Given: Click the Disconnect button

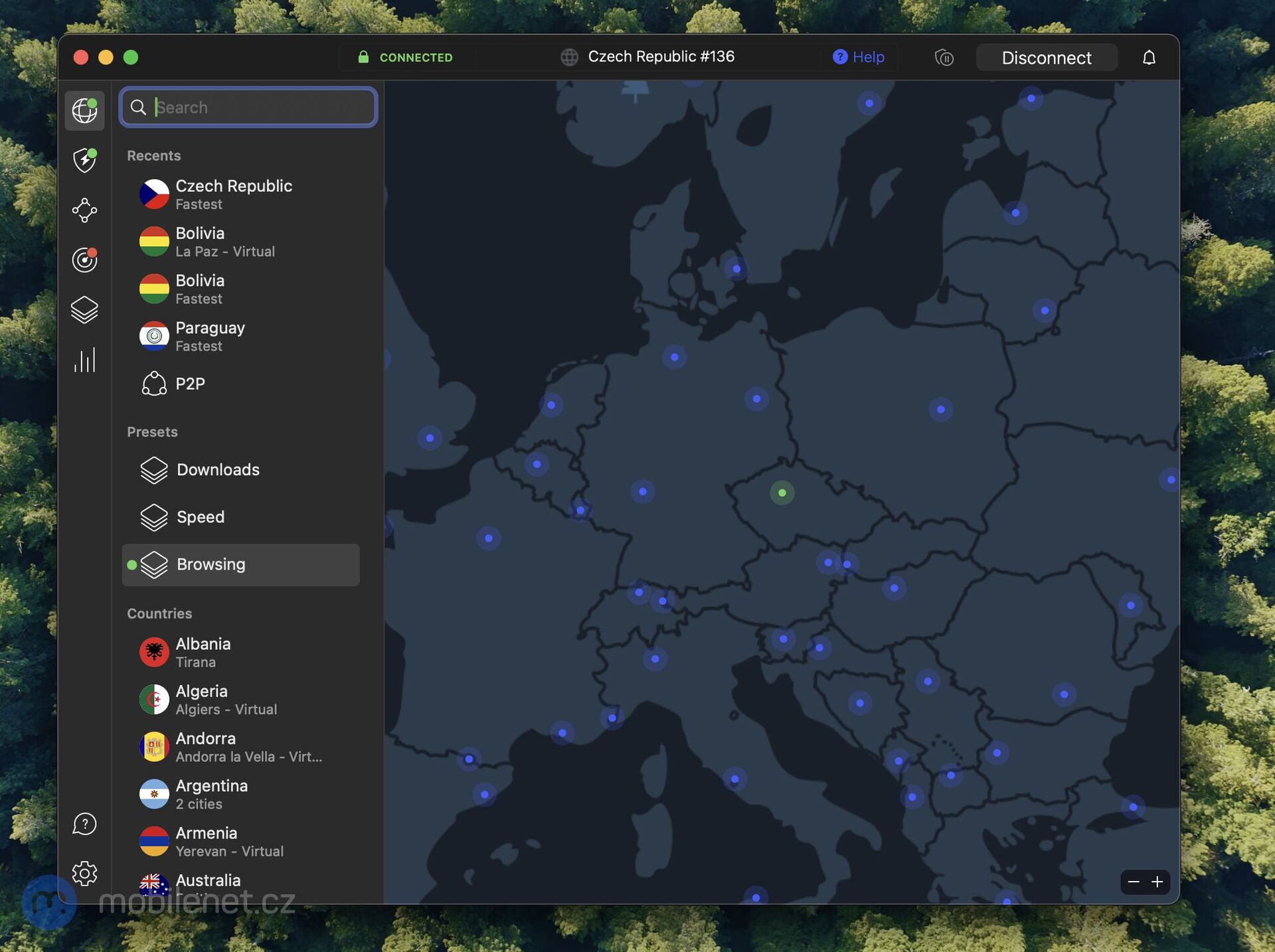Looking at the screenshot, I should [1047, 57].
